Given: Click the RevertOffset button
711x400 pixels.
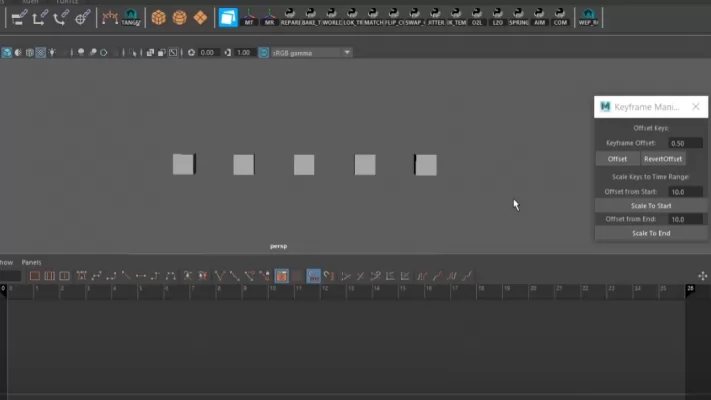Looking at the screenshot, I should 663,159.
